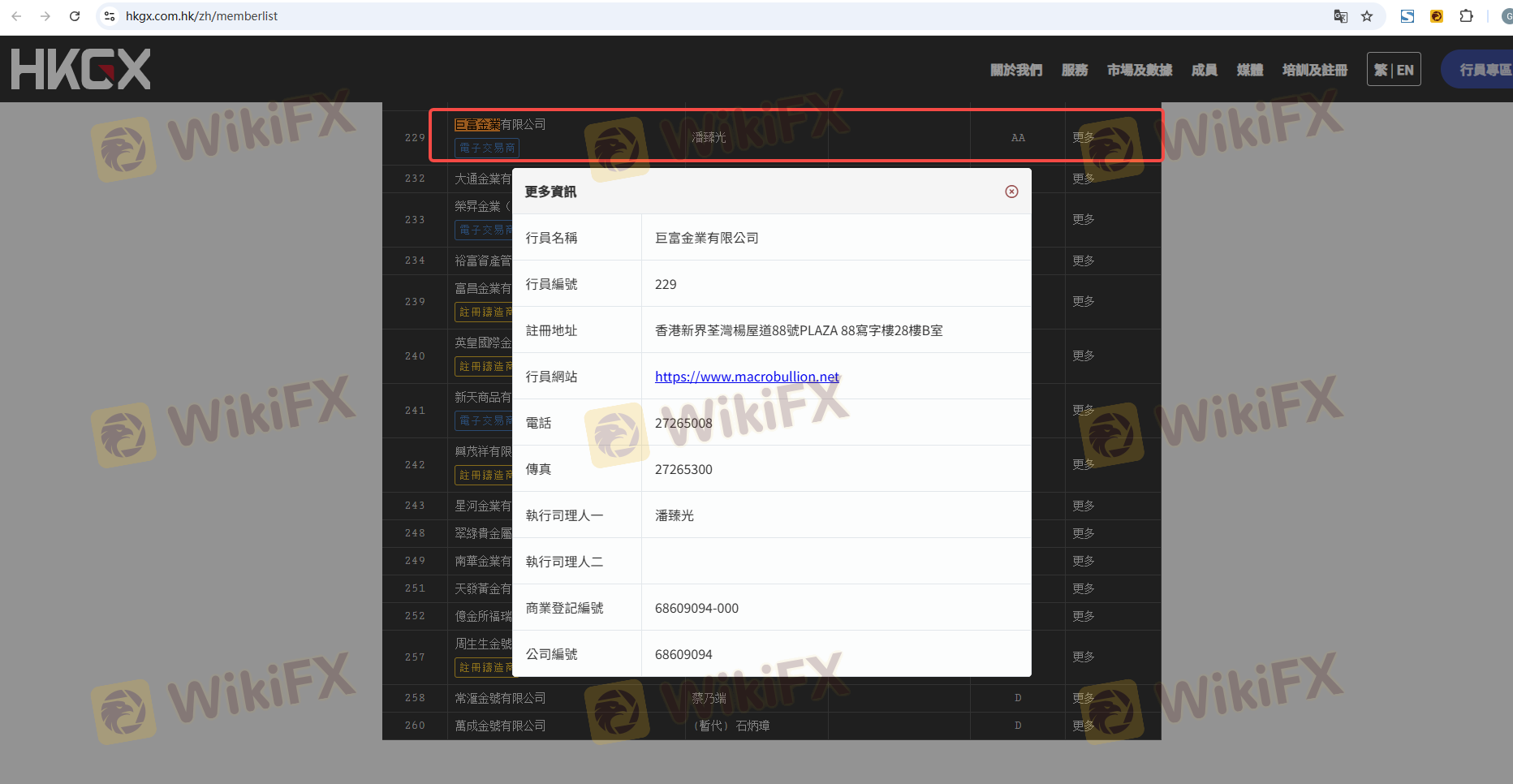This screenshot has height=784, width=1513.
Task: Switch language with 繁 | EN toggle
Action: point(1394,70)
